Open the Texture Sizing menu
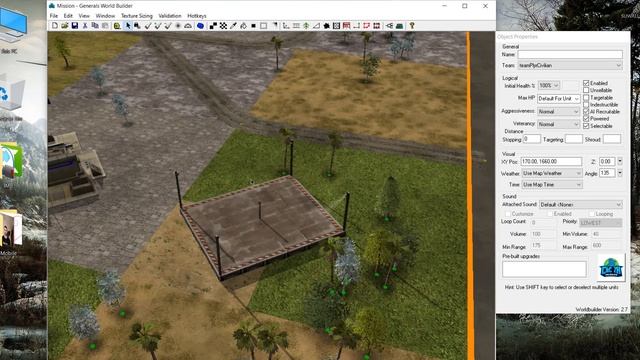Screen dimensions: 640x360 pyautogui.click(x=137, y=16)
